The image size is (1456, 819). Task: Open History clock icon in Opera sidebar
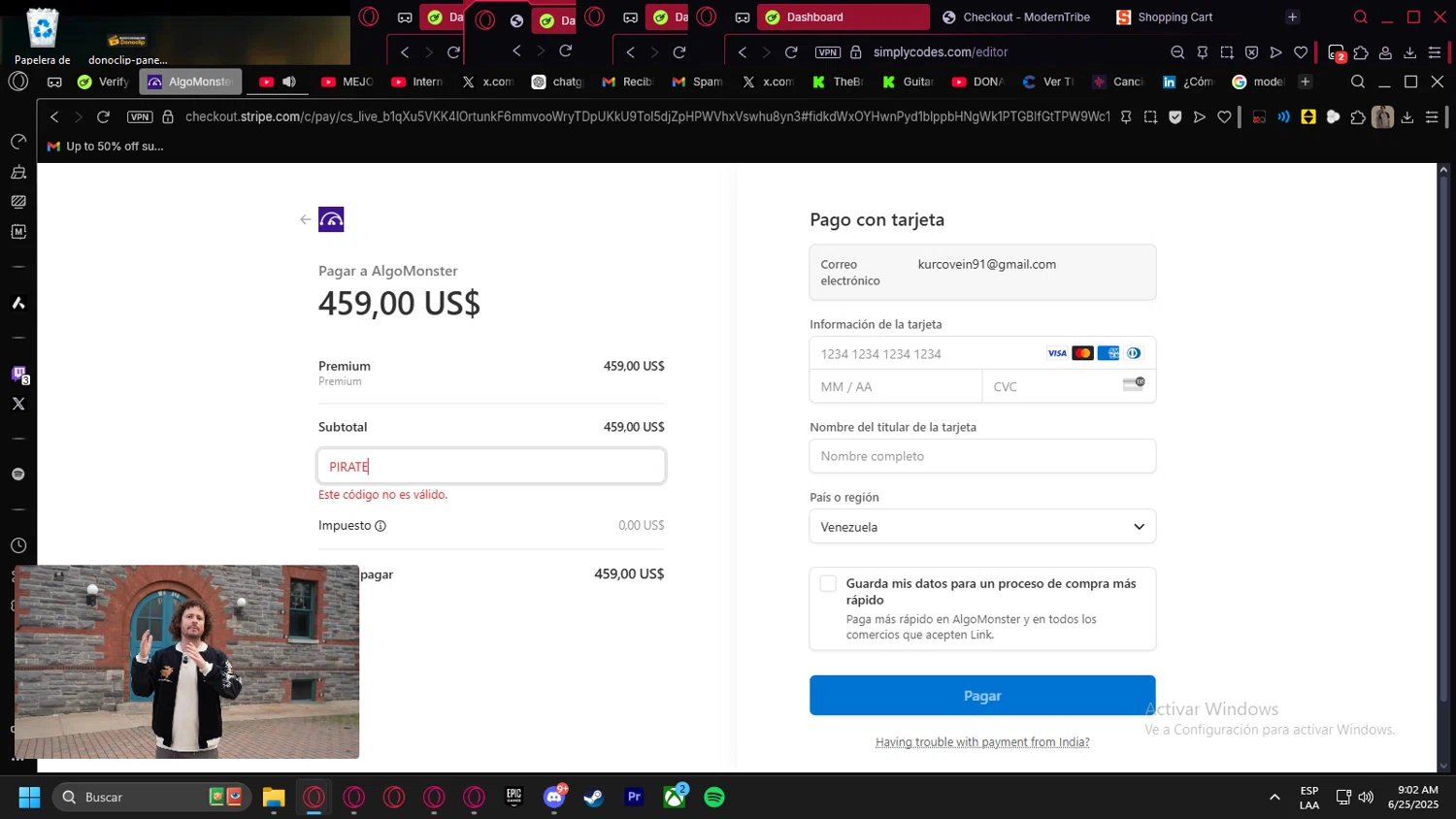pyautogui.click(x=18, y=545)
